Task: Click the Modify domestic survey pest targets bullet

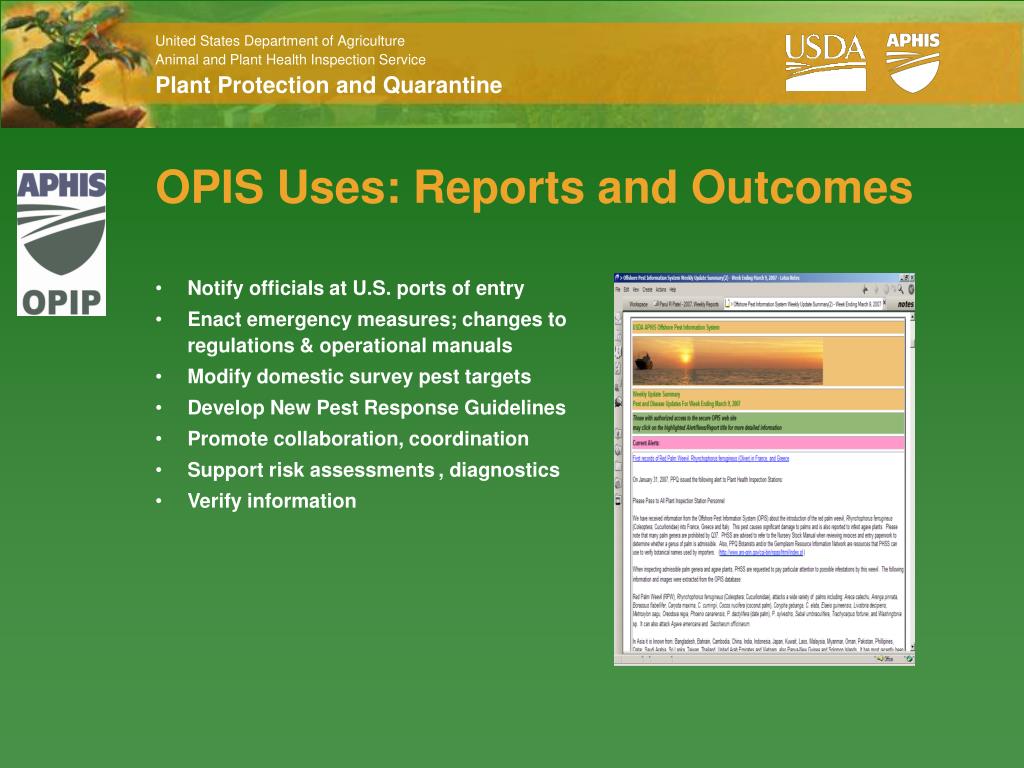Action: tap(359, 377)
